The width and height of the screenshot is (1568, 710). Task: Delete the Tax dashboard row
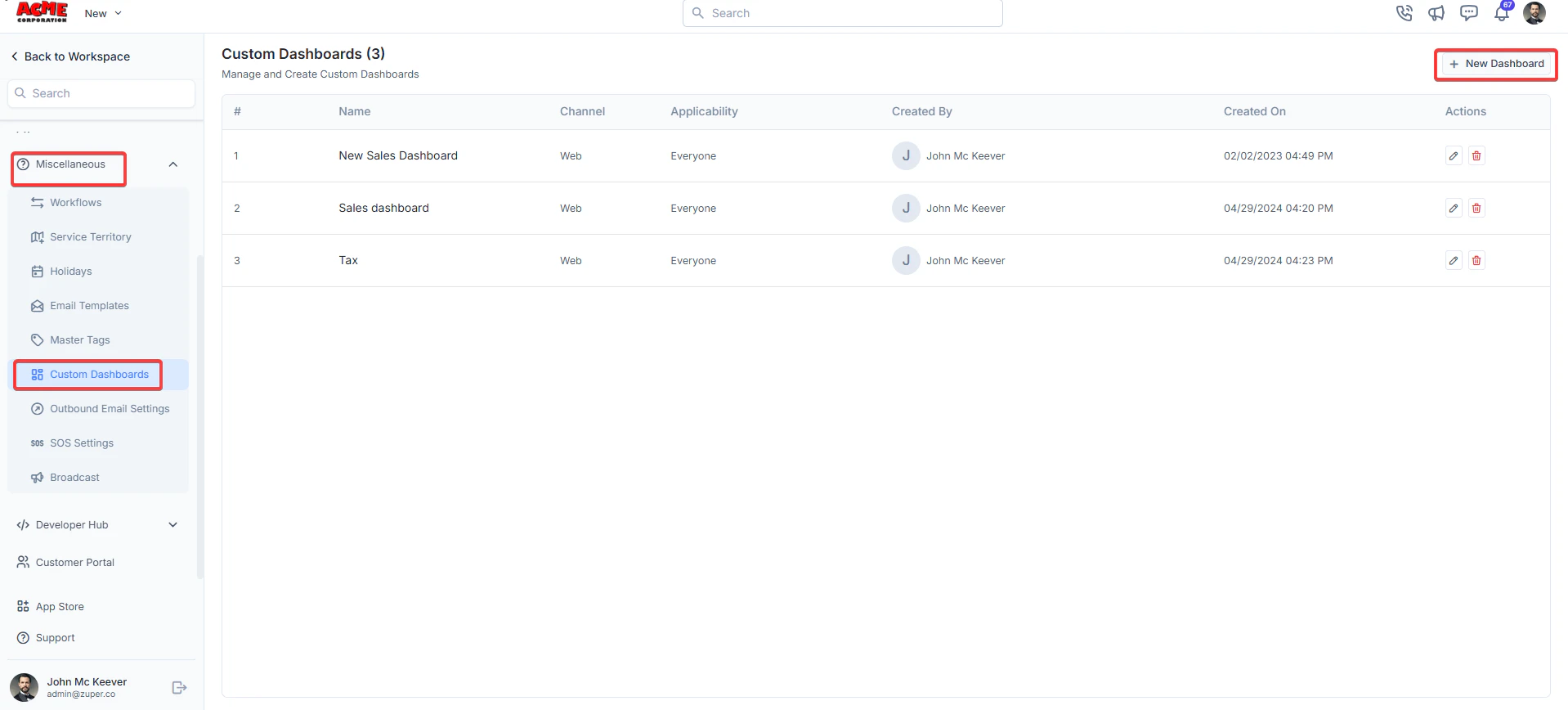(1476, 260)
